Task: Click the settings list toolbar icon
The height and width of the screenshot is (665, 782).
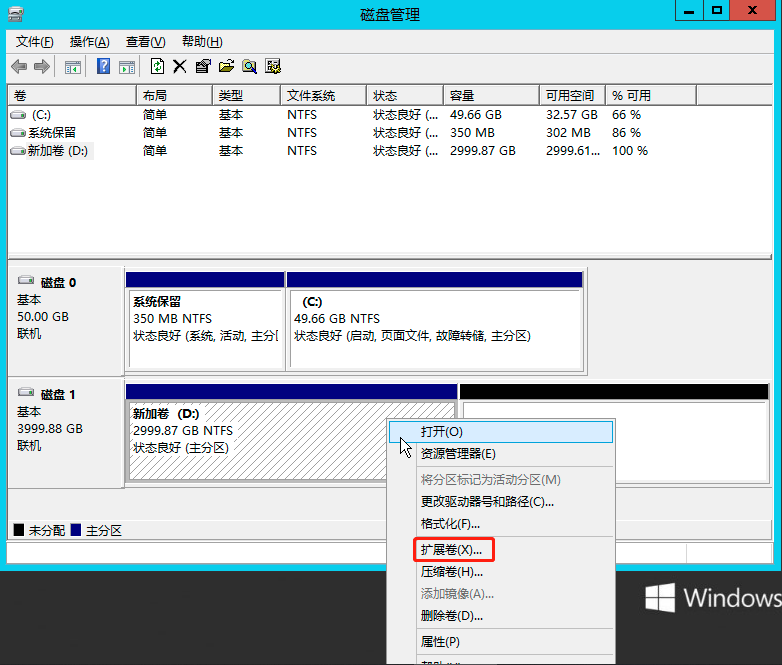Action: point(273,66)
